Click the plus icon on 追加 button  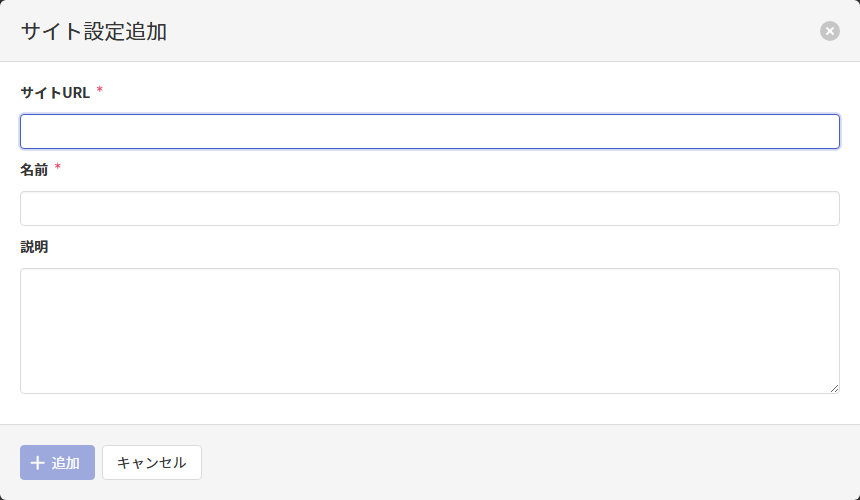click(38, 463)
